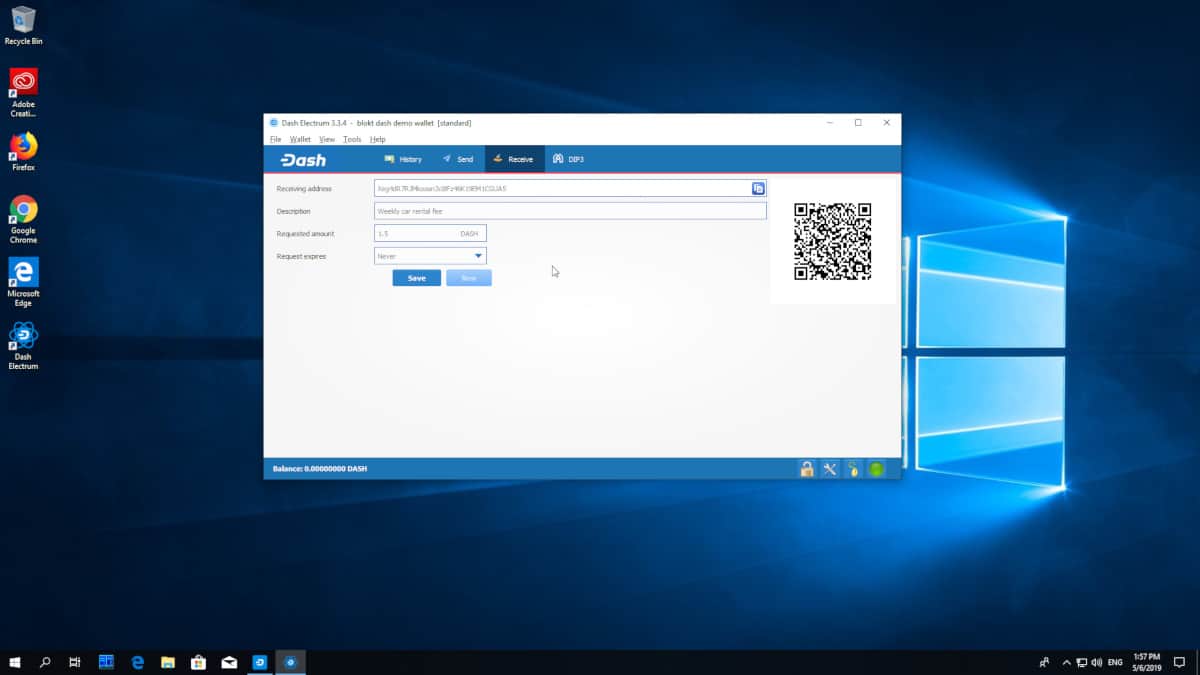Click the Balance text in status bar
Screen dimensions: 1200x675
point(320,468)
